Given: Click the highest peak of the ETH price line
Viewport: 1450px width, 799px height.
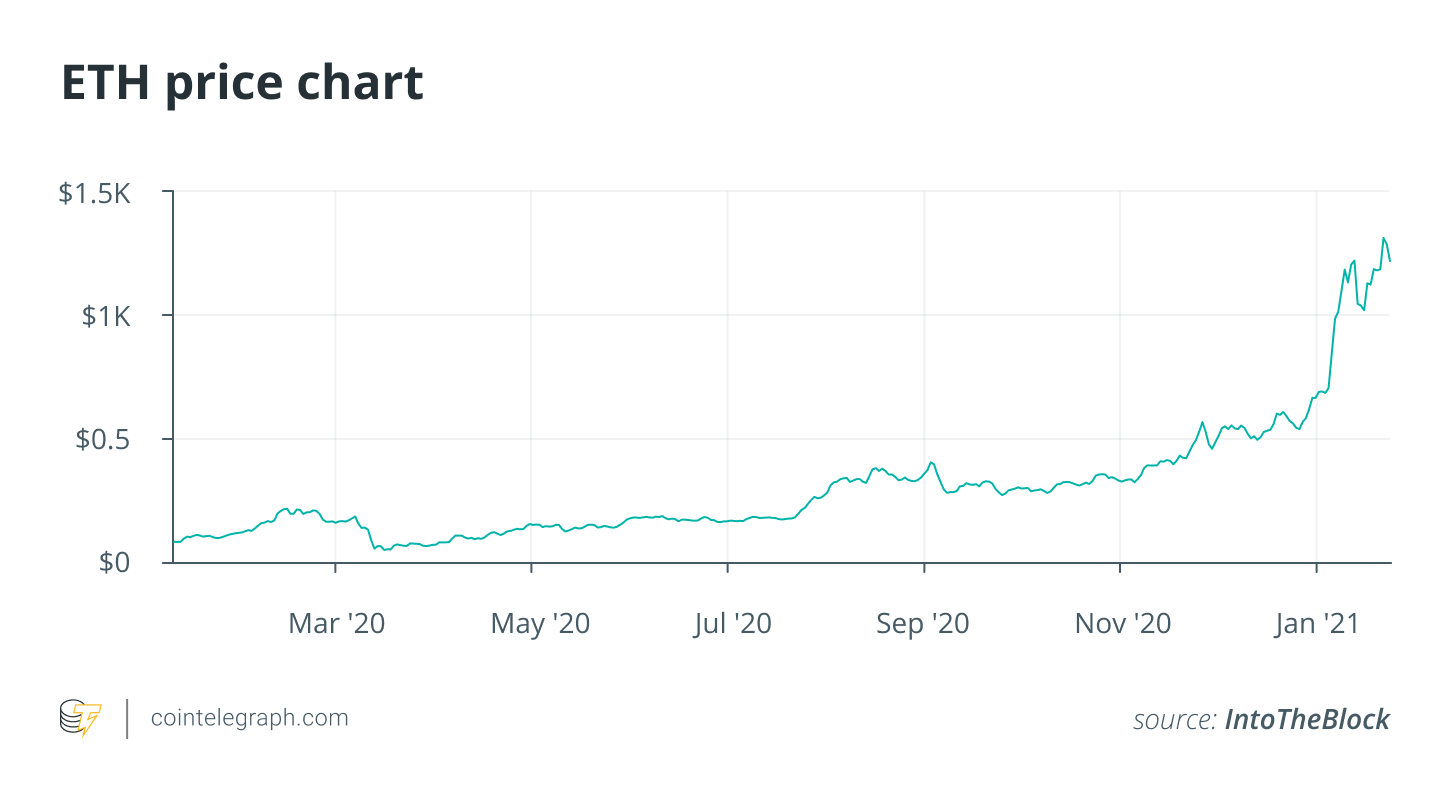Looking at the screenshot, I should (1384, 238).
